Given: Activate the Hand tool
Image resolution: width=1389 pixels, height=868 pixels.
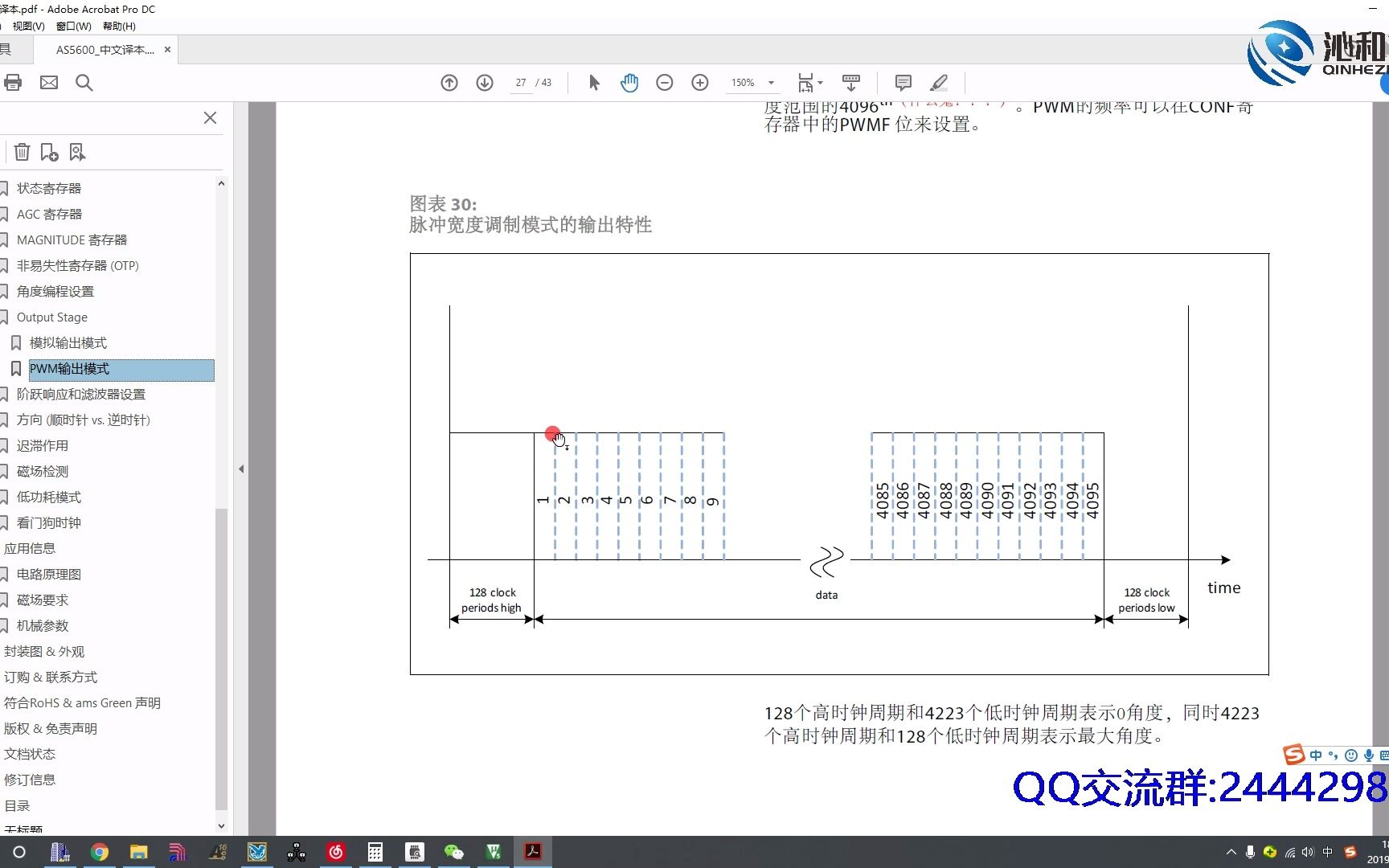Looking at the screenshot, I should 629,83.
